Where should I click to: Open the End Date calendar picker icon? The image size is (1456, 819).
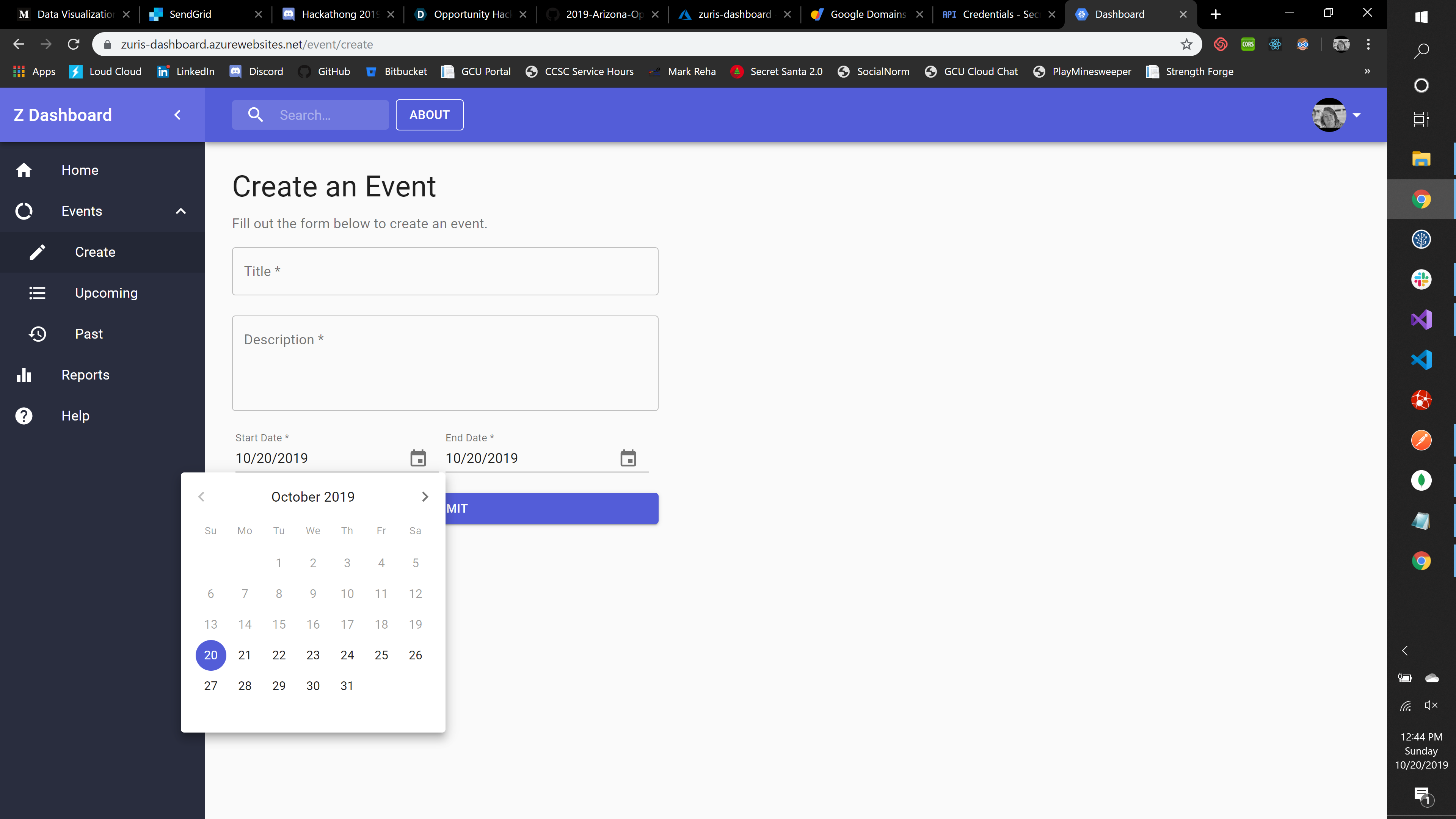[628, 458]
